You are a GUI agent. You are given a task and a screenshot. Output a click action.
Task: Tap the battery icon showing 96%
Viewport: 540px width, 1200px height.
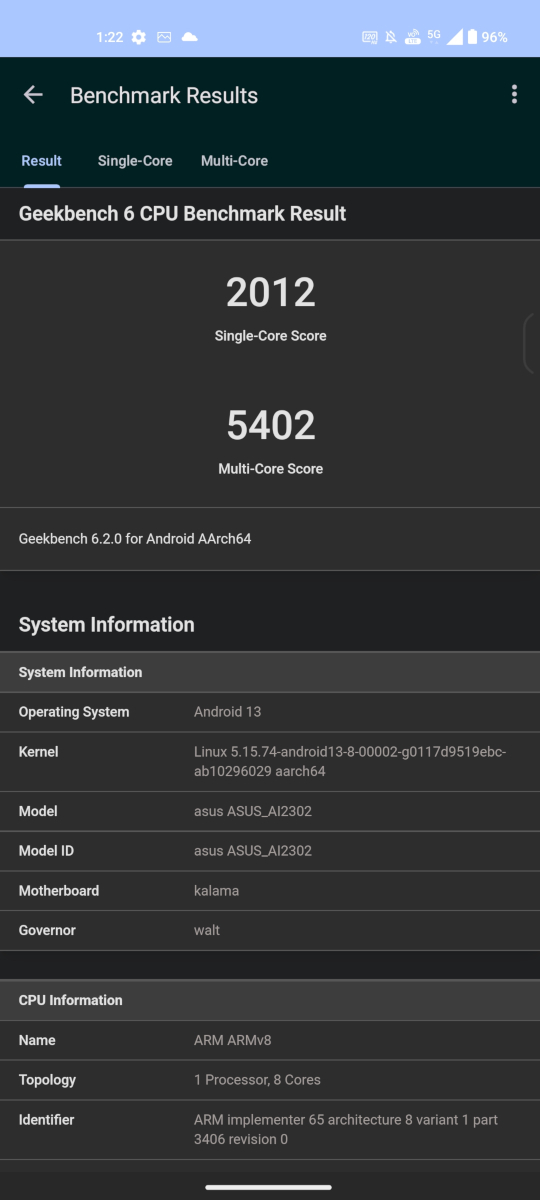(x=472, y=37)
